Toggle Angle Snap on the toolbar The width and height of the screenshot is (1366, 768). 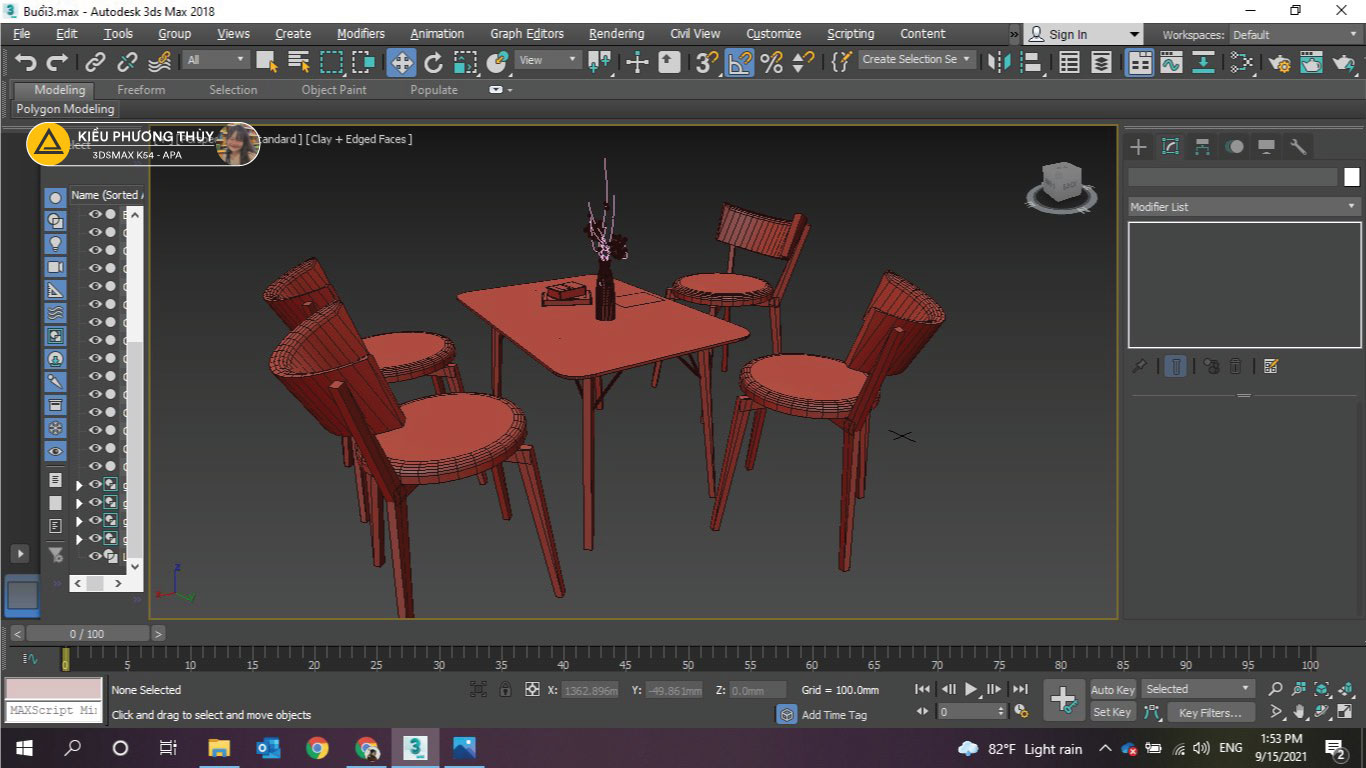739,63
